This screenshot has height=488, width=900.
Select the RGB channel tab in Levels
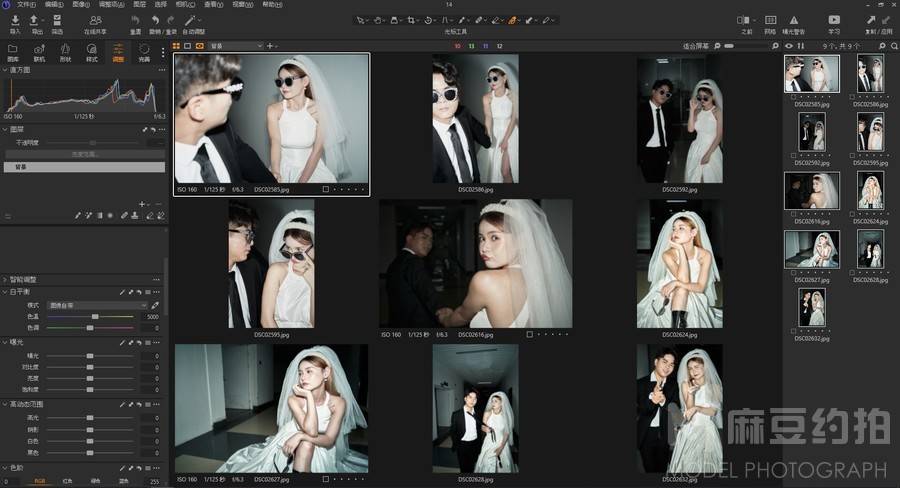(39, 481)
